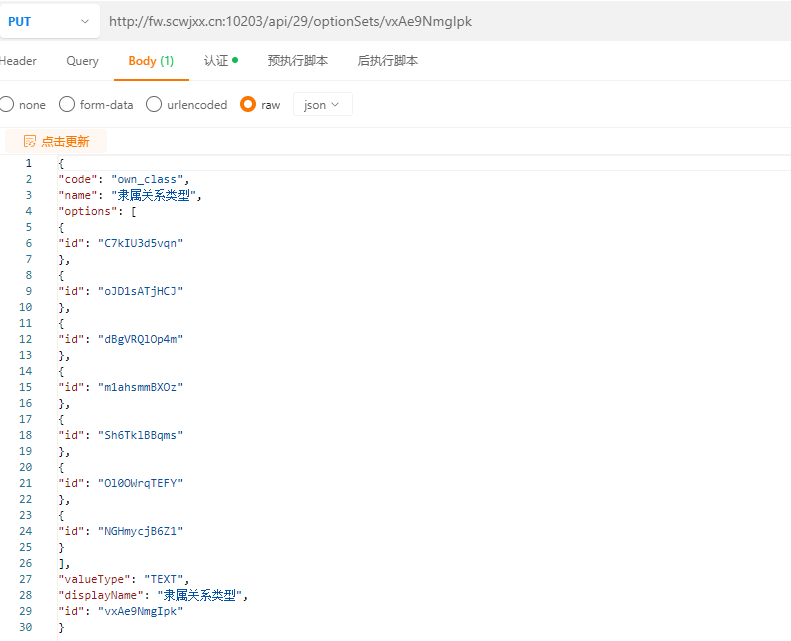
Task: Click line number 1 in the gutter
Action: [x=29, y=163]
